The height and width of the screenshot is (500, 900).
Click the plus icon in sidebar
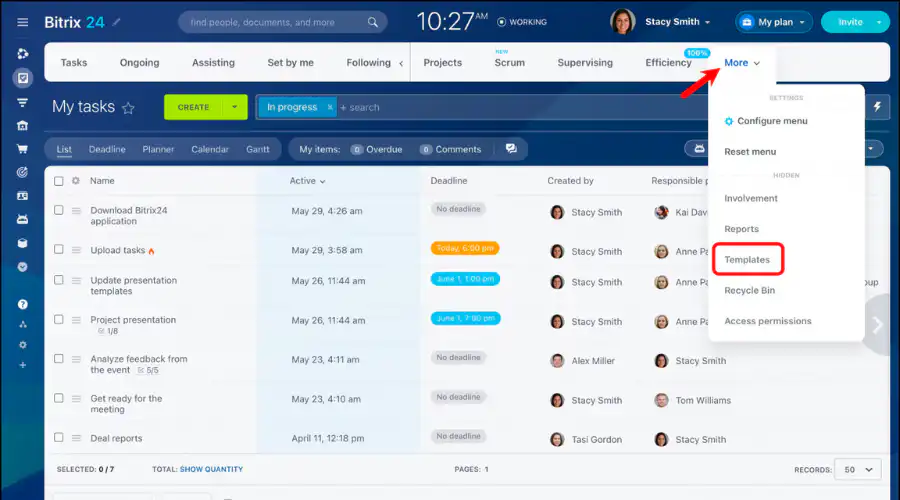pyautogui.click(x=22, y=365)
